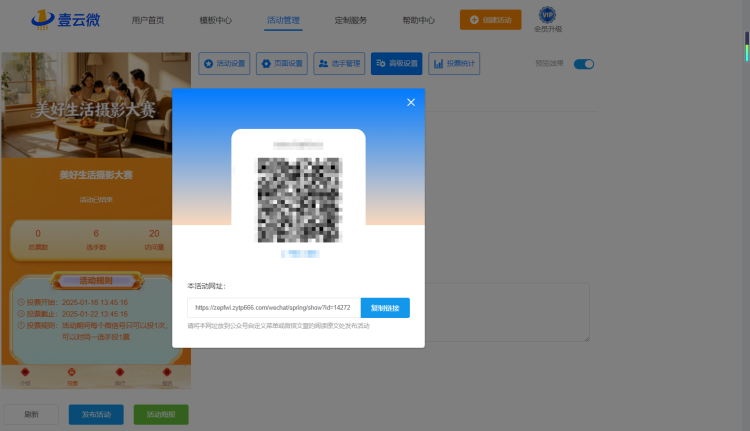Viewport: 750px width, 431px height.
Task: Click the hint text under the URL field
Action: 278,326
